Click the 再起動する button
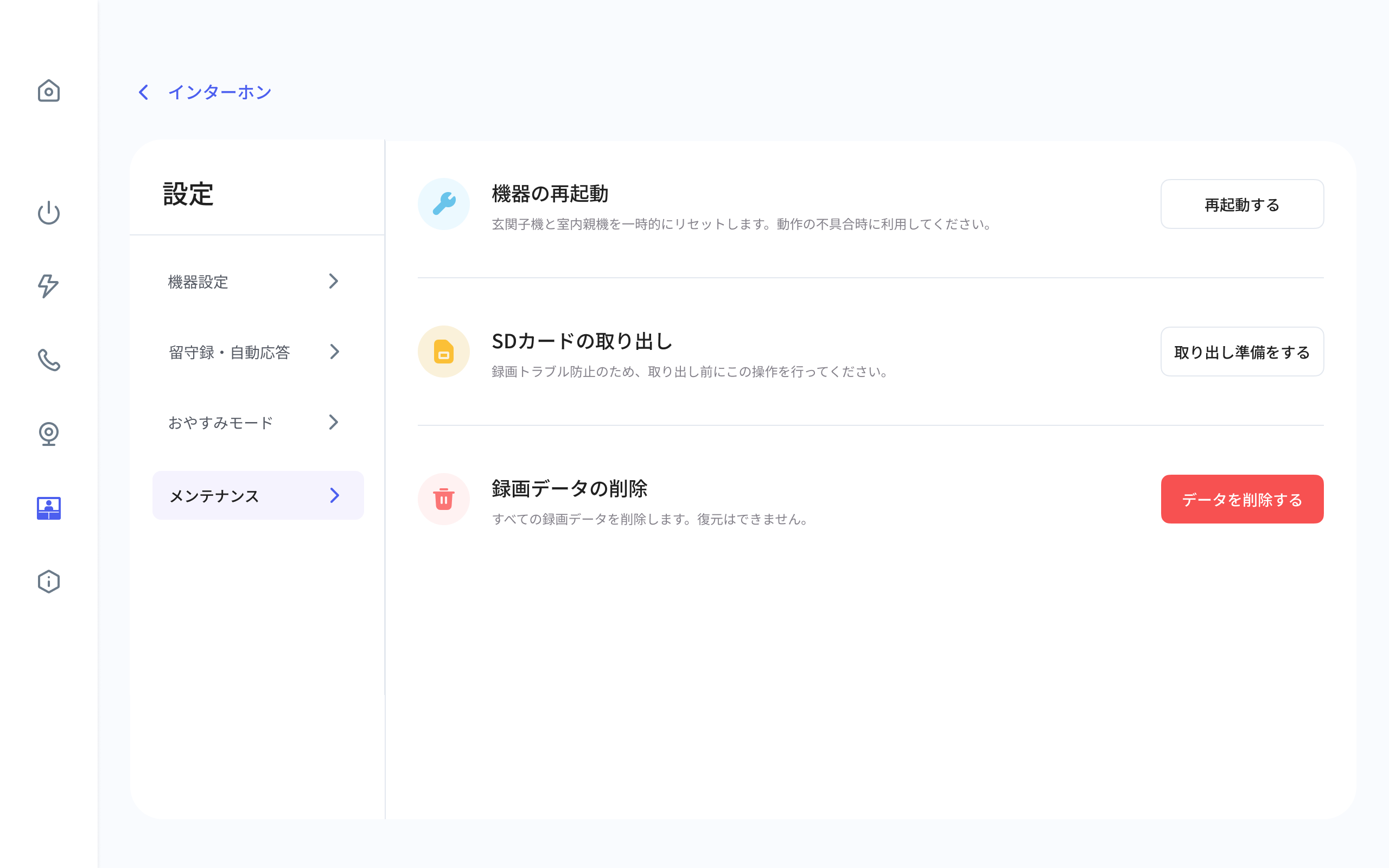This screenshot has width=1389, height=868. pos(1242,204)
